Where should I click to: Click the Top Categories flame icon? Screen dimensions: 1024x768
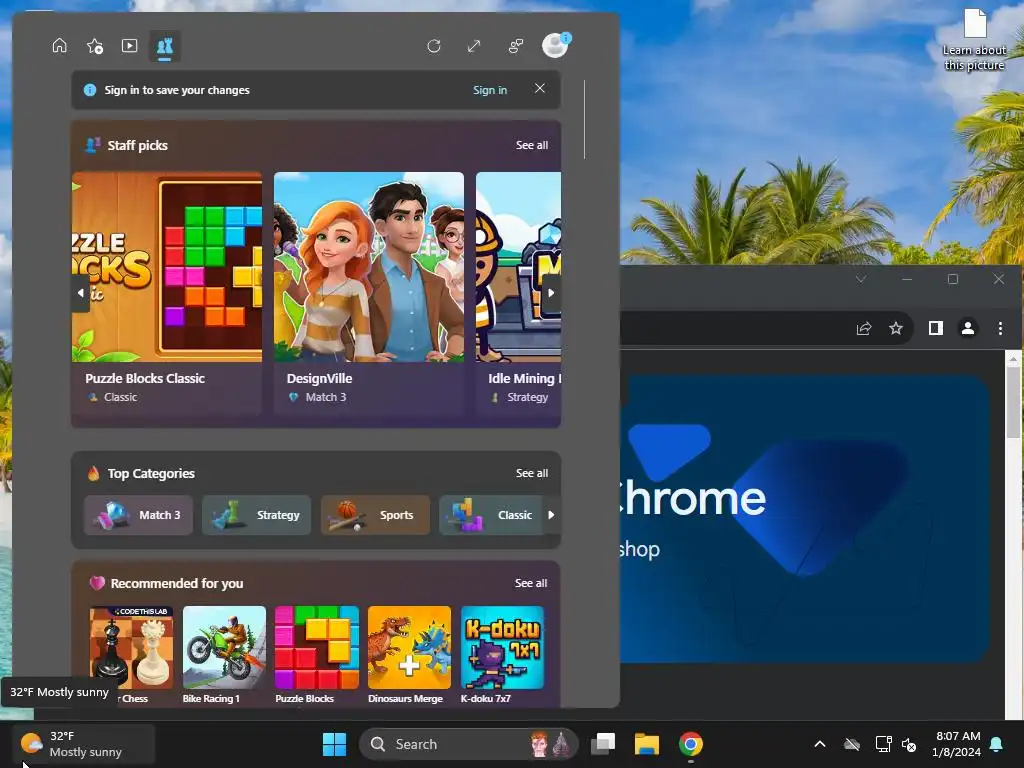click(93, 473)
